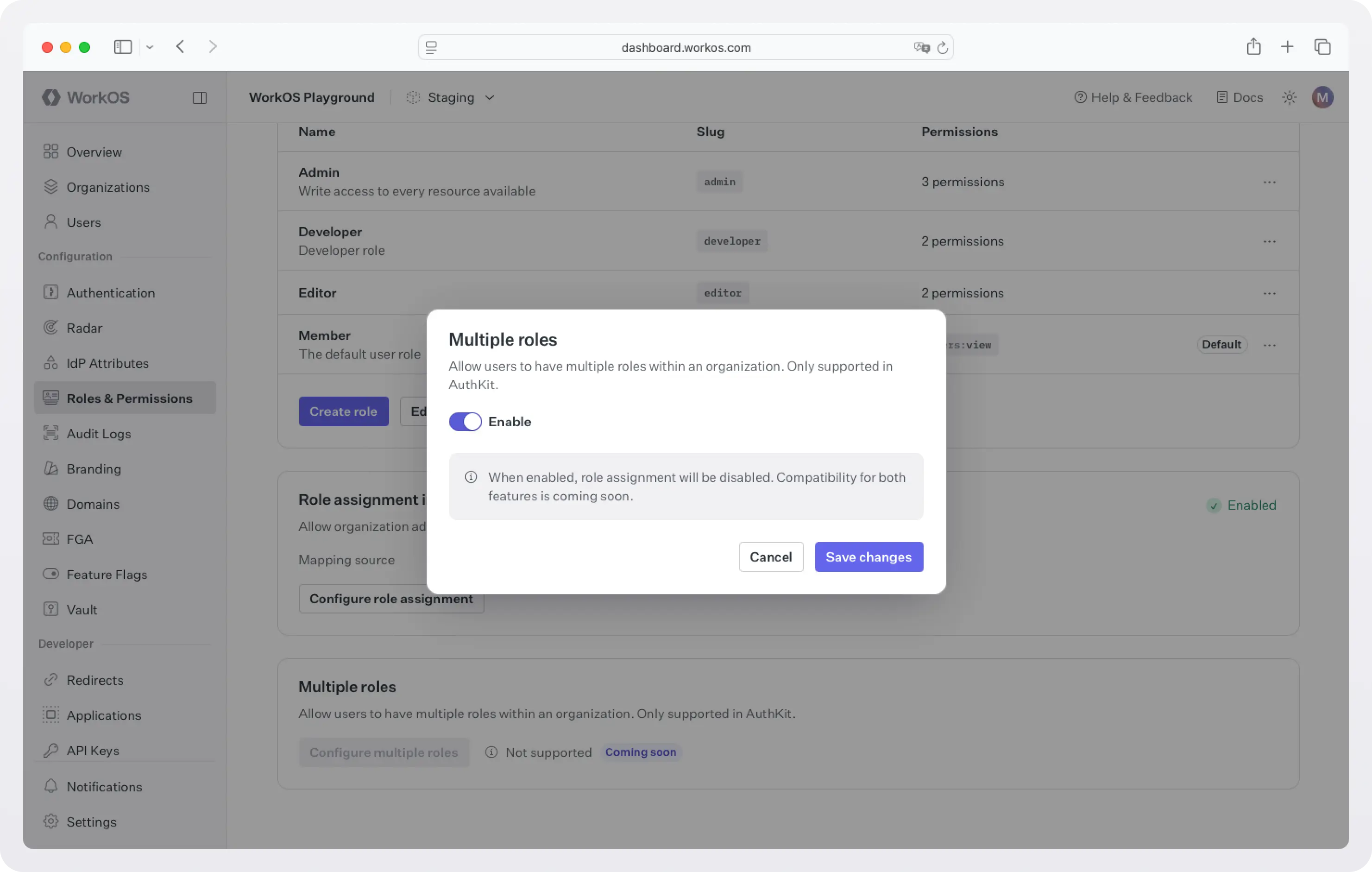This screenshot has width=1372, height=872.
Task: Open the Docs link
Action: click(x=1240, y=97)
